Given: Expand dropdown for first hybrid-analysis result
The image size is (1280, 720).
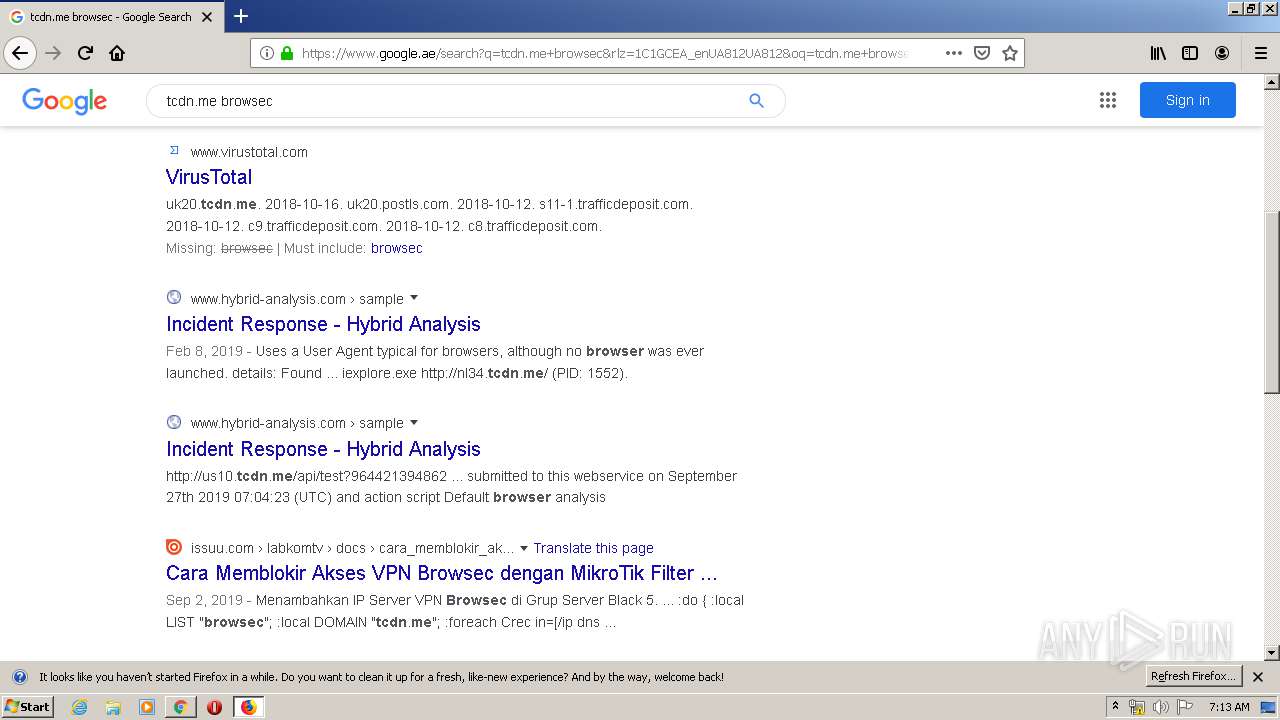Looking at the screenshot, I should click(414, 298).
